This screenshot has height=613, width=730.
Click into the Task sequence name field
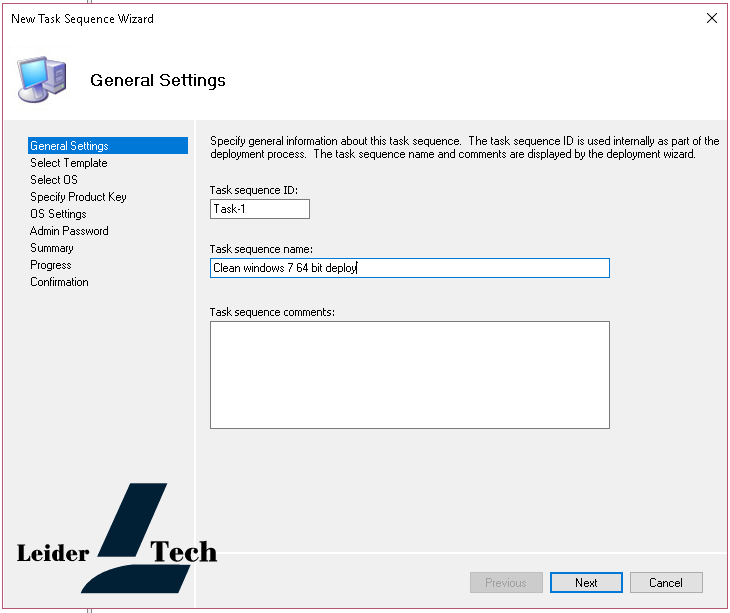coord(409,268)
